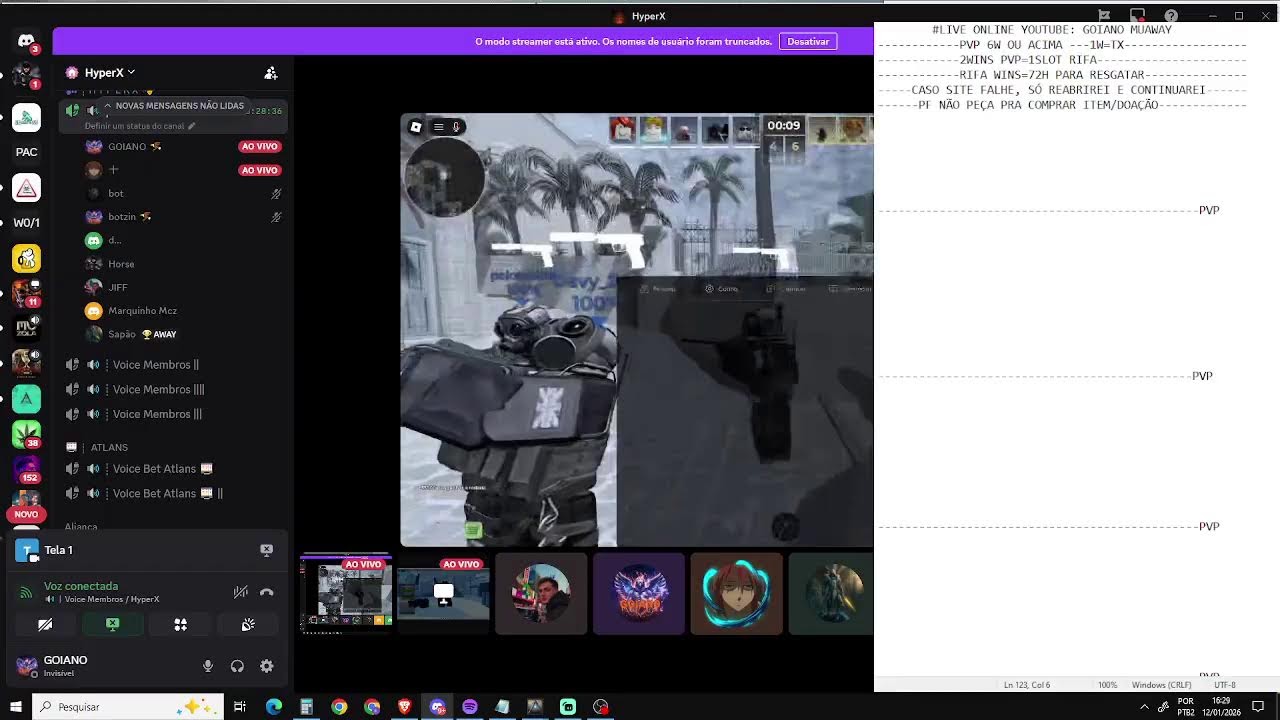Click Voz conectada connection status
Screen dimensions: 1280x720
[81, 586]
